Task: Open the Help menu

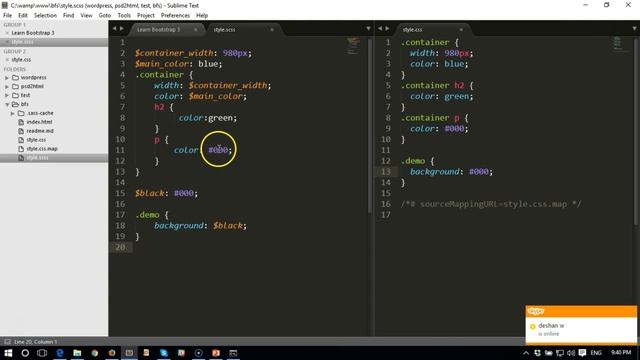Action: [x=202, y=16]
